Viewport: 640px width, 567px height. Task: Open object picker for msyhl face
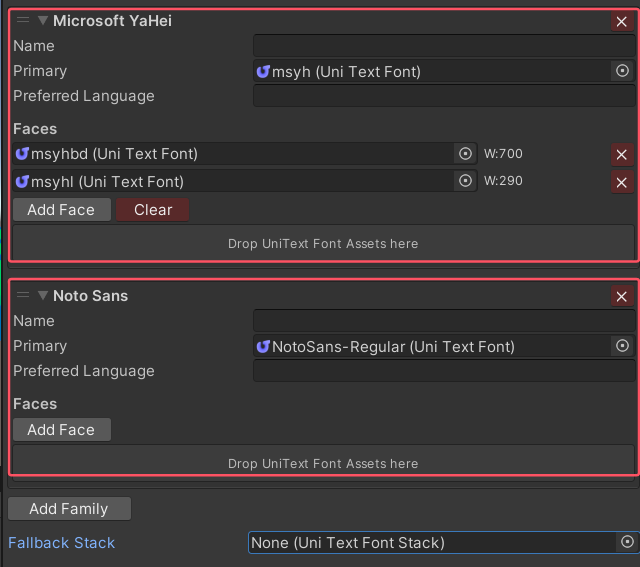[465, 181]
